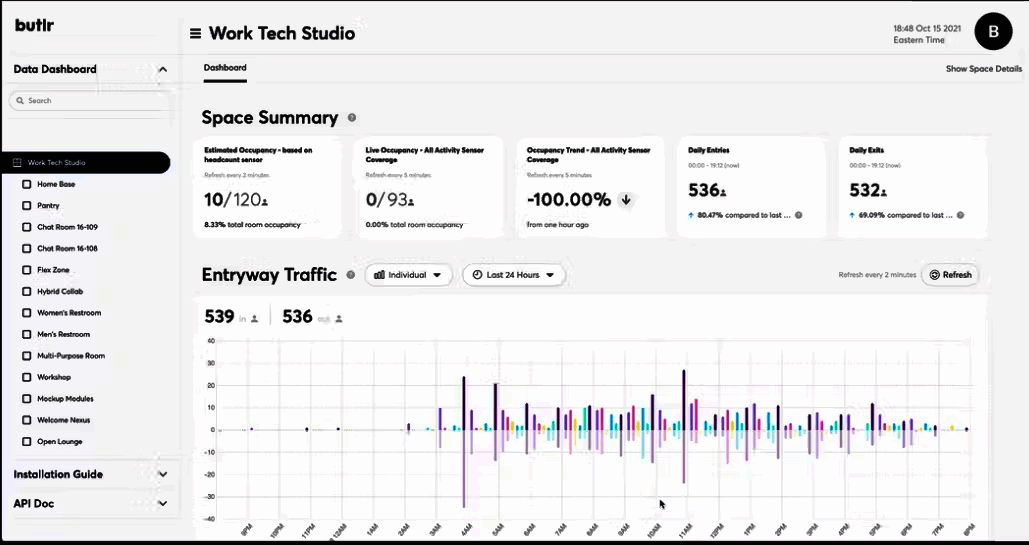Image resolution: width=1029 pixels, height=545 pixels.
Task: Open the user profile avatar B
Action: [x=993, y=32]
